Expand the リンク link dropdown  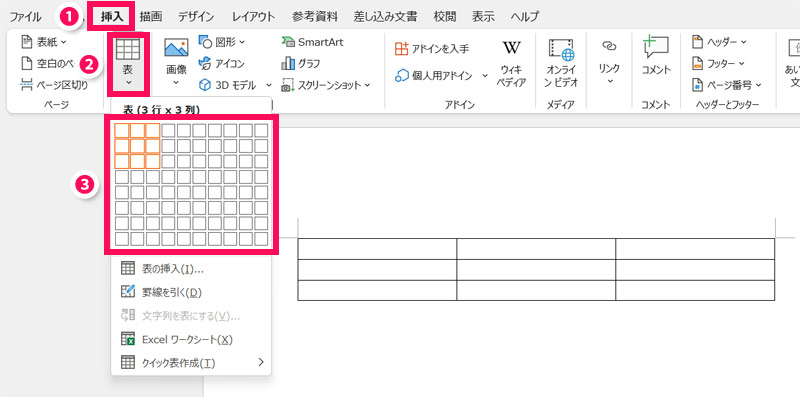point(609,82)
